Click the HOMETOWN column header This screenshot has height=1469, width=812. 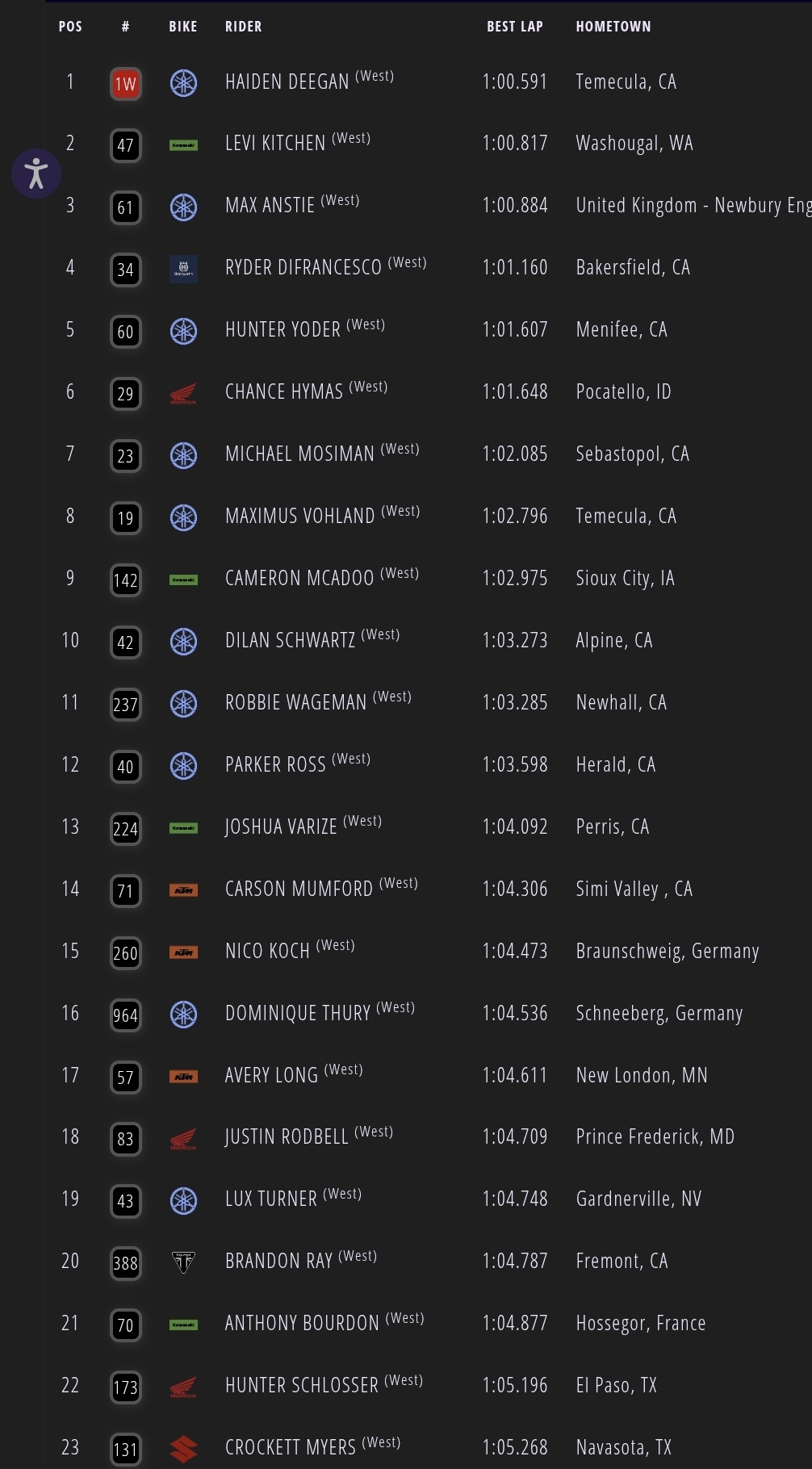(x=613, y=27)
